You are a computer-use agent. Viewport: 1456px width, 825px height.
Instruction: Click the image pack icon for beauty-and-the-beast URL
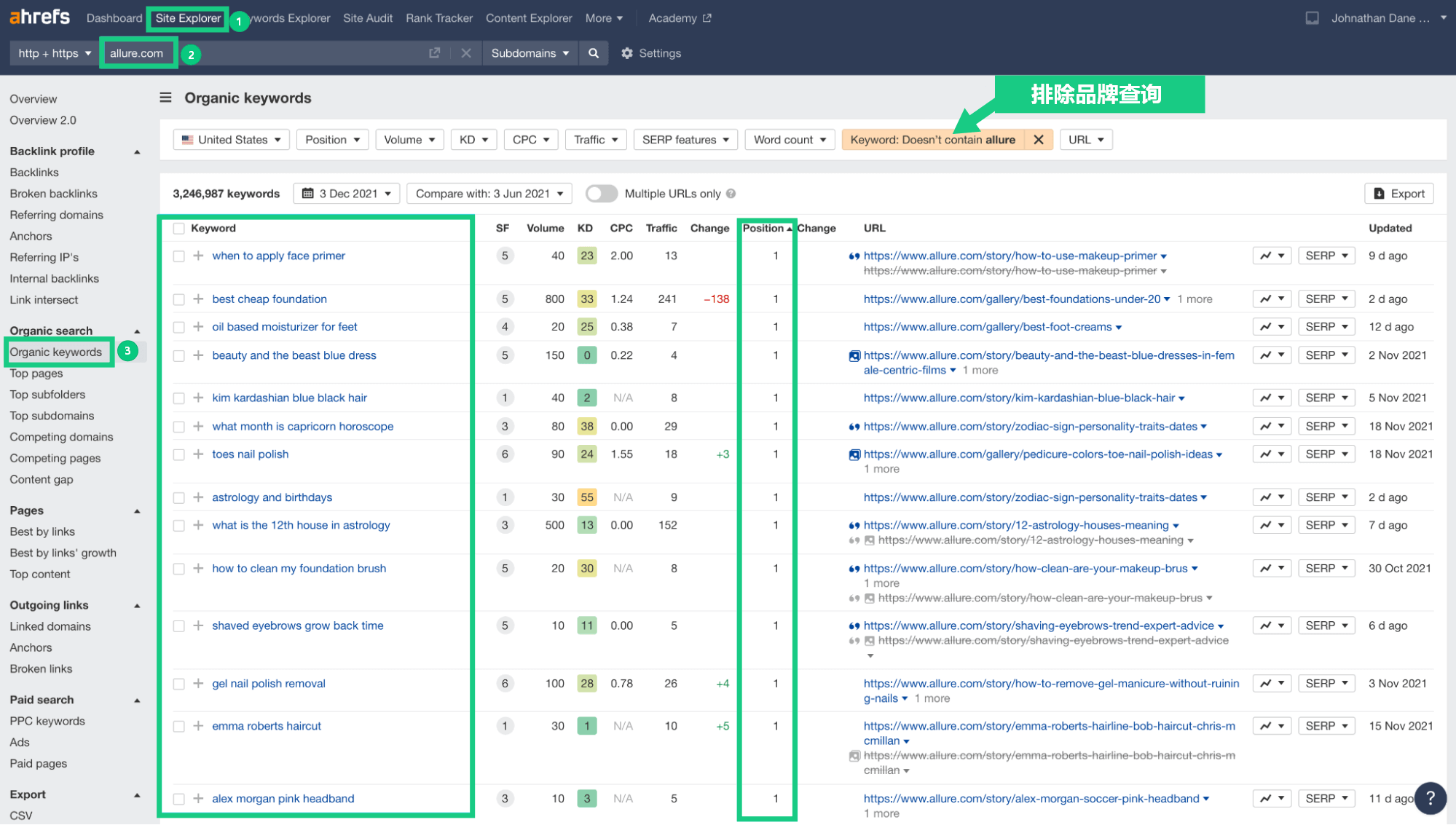(x=854, y=356)
